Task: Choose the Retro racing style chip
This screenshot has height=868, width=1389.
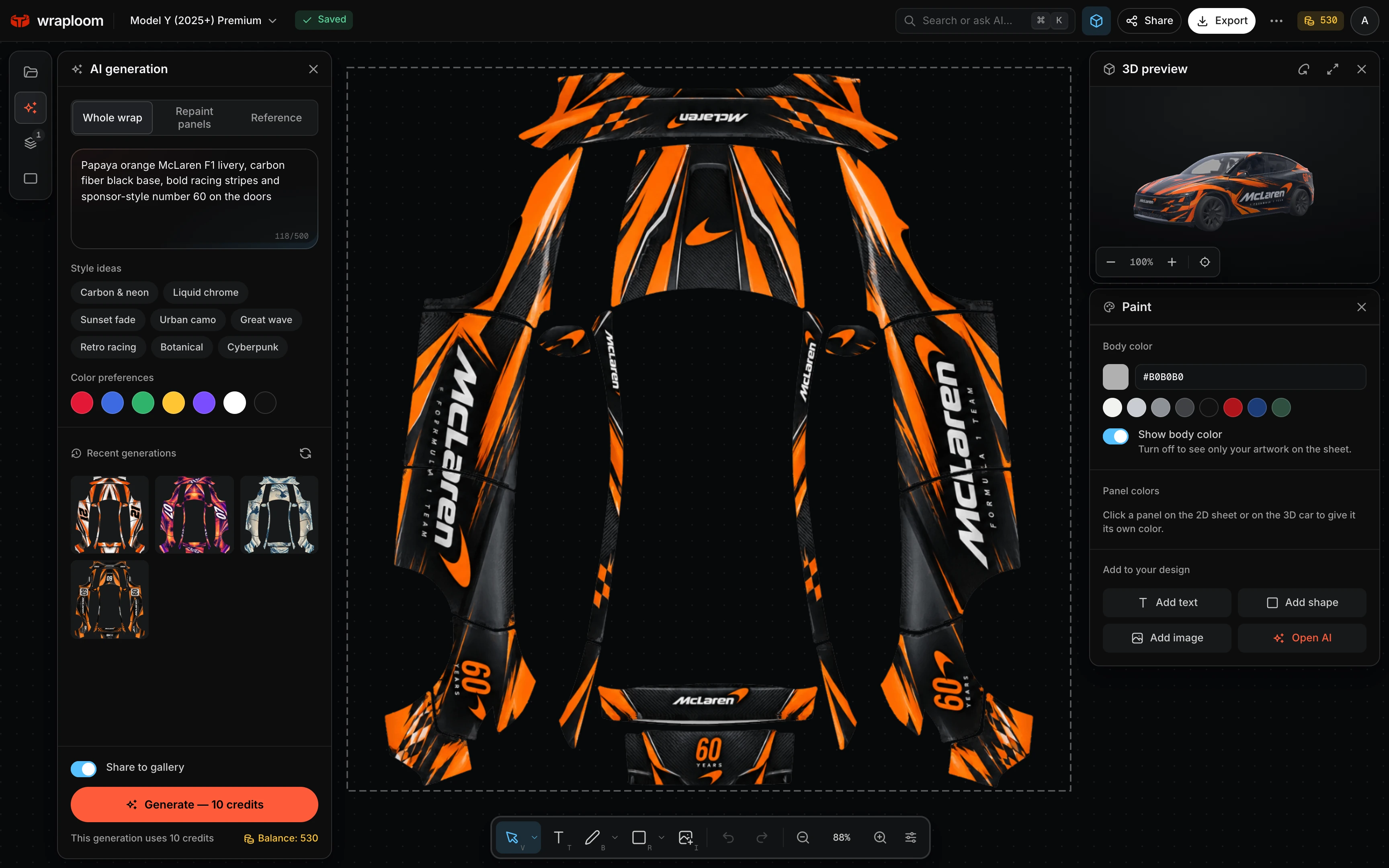Action: click(x=108, y=347)
